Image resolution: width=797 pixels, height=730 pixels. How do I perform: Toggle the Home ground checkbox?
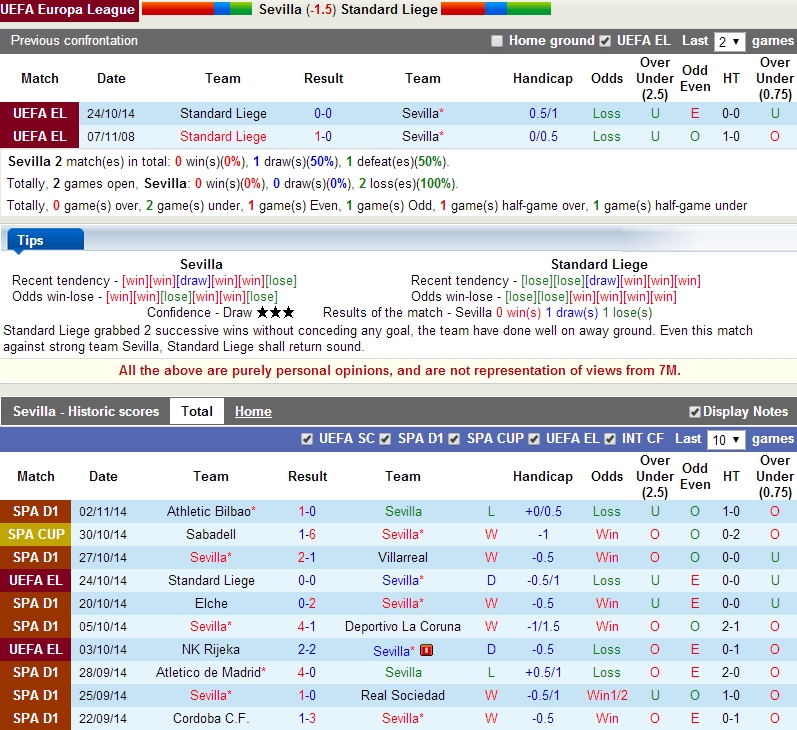coord(497,41)
